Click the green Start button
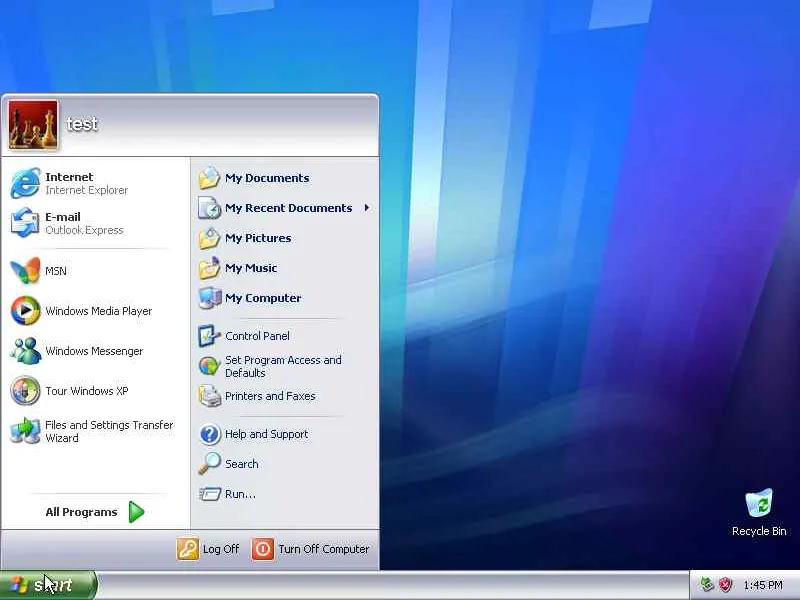 tap(48, 585)
